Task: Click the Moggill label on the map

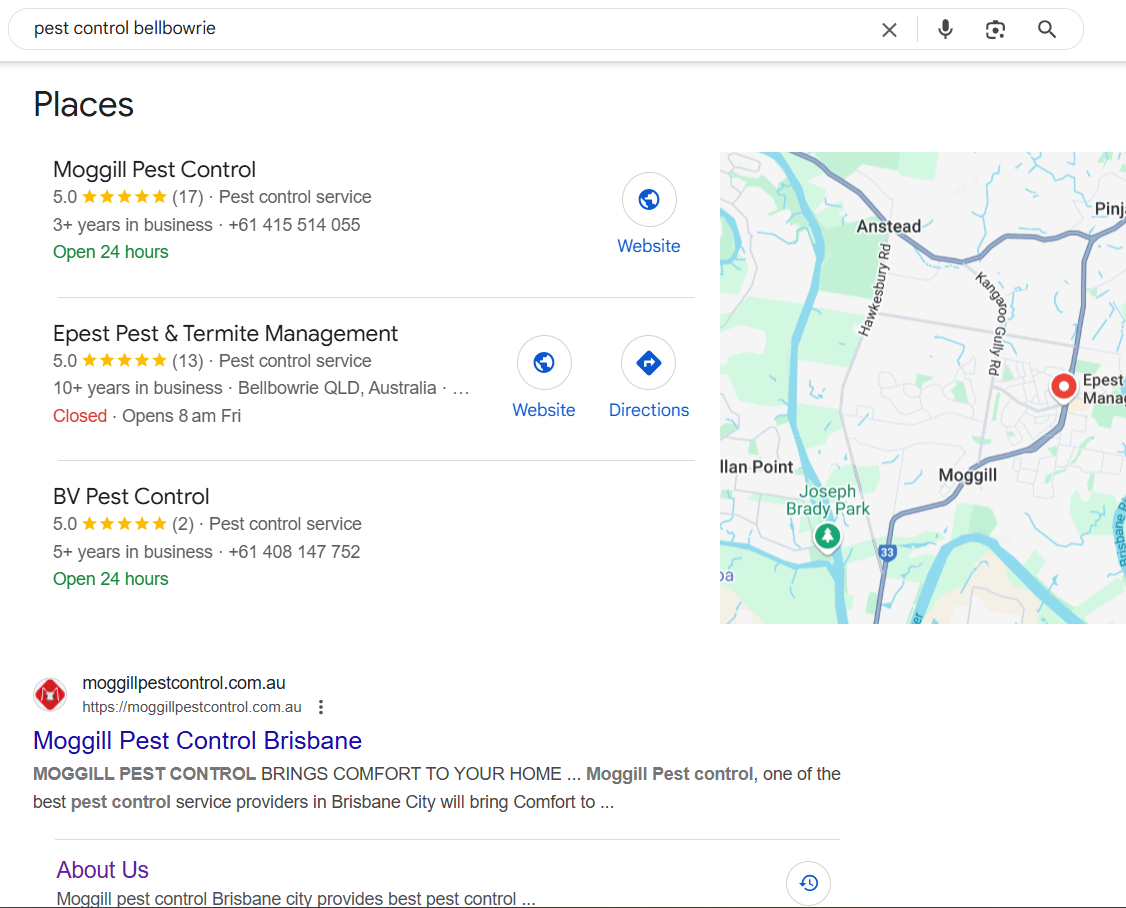Action: point(967,475)
